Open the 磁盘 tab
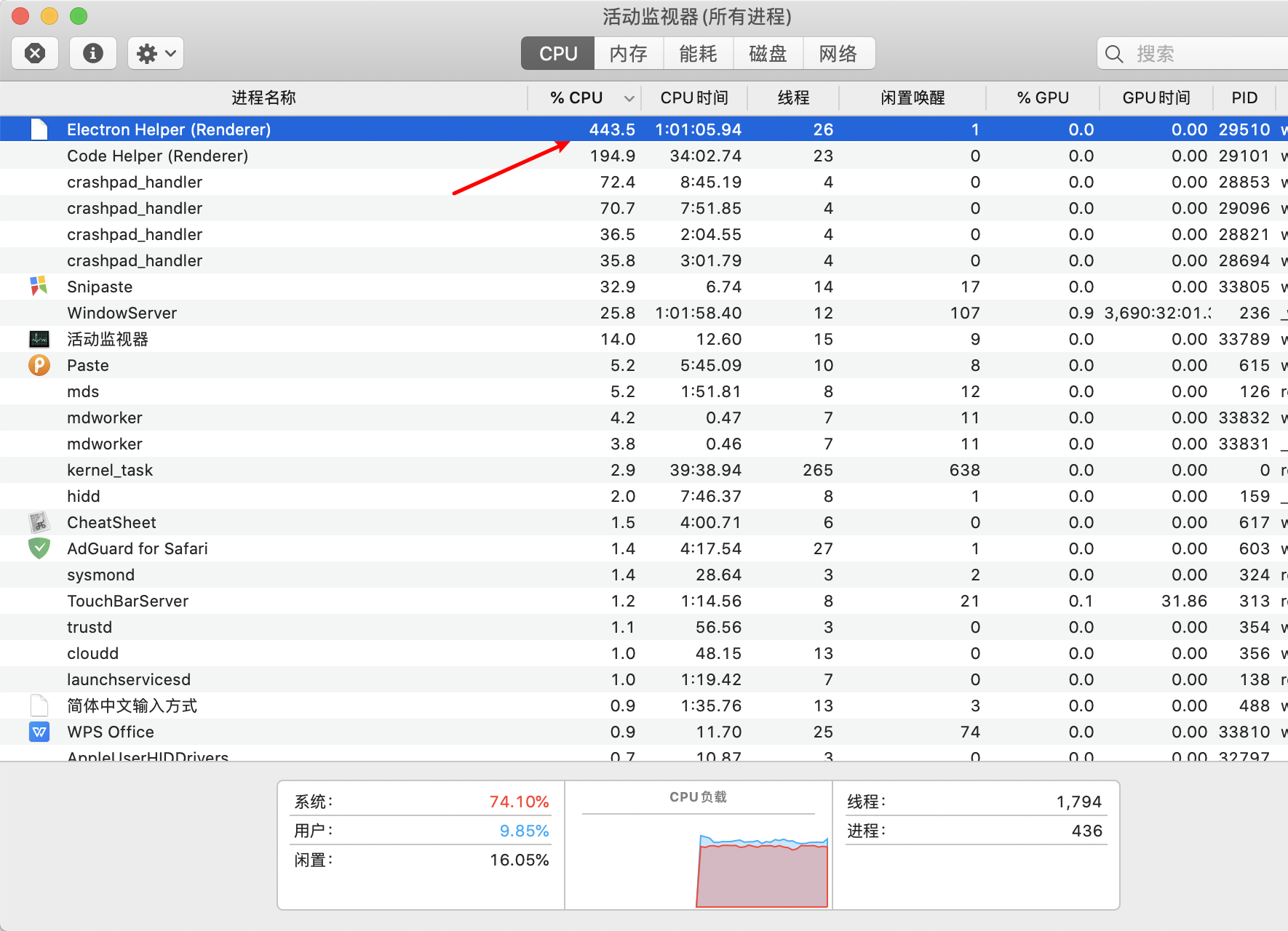 pos(768,52)
